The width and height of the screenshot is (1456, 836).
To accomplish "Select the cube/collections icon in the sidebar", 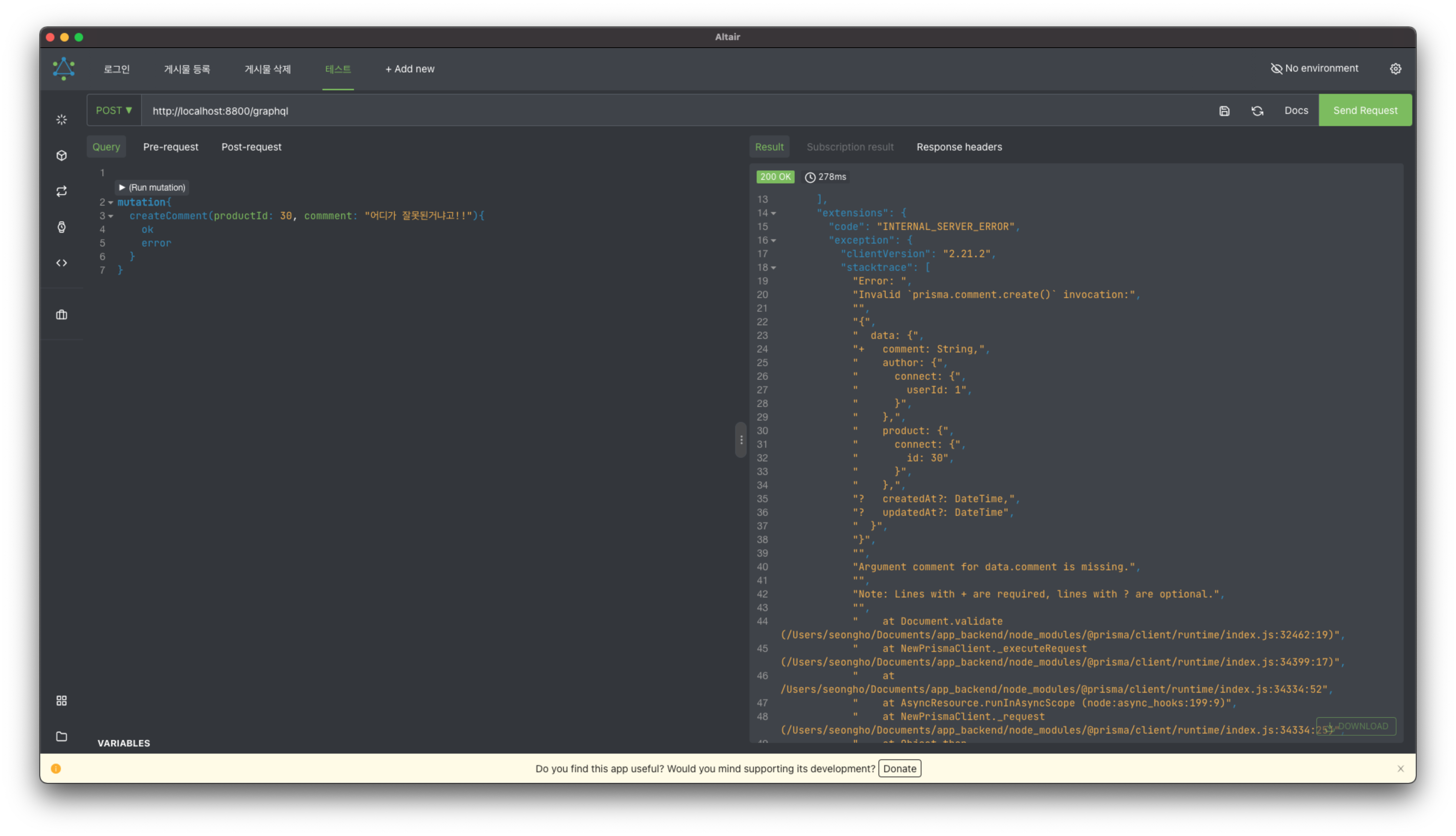I will 61,155.
